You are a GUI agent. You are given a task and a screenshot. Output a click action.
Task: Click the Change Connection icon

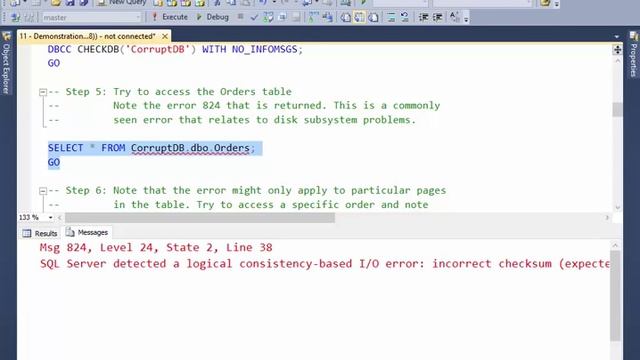click(x=29, y=18)
